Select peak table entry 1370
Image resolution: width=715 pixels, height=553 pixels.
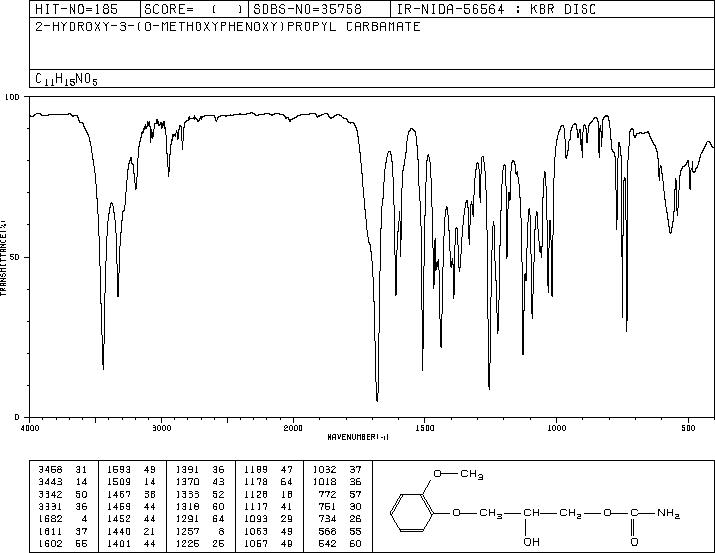click(x=200, y=482)
